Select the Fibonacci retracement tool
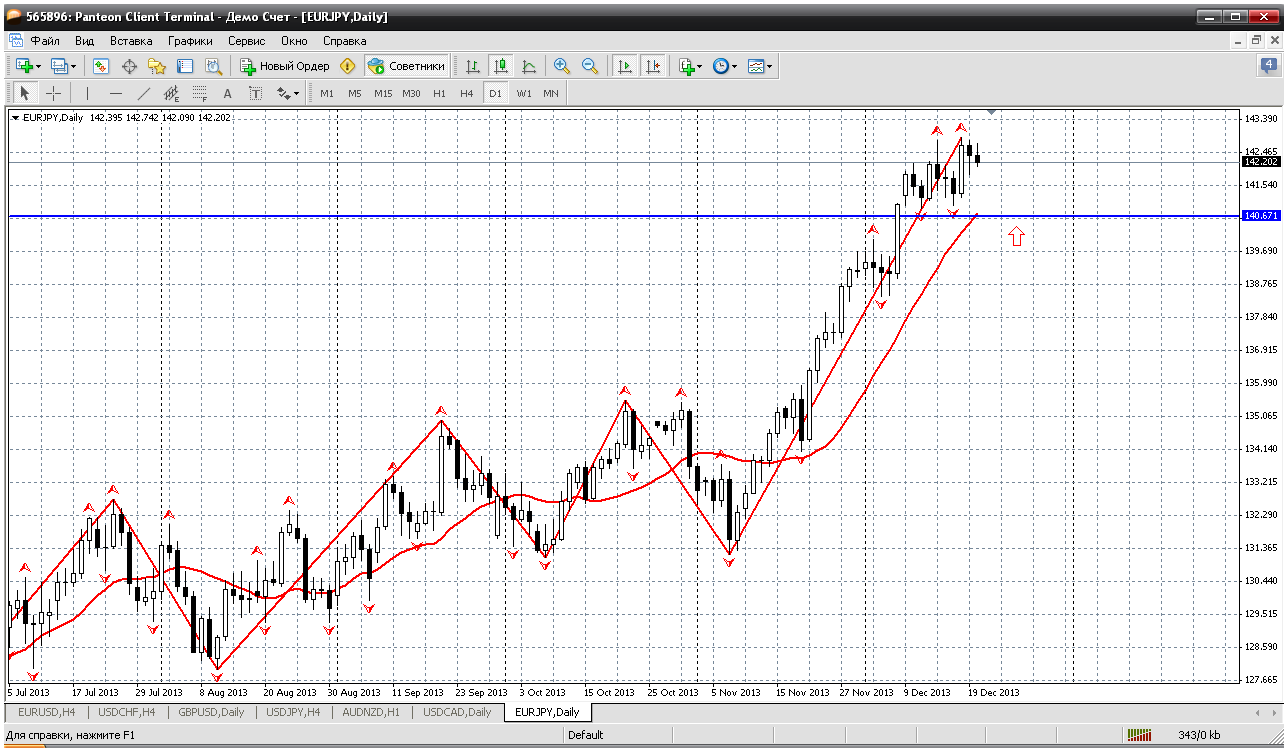The width and height of the screenshot is (1288, 748). coord(199,93)
